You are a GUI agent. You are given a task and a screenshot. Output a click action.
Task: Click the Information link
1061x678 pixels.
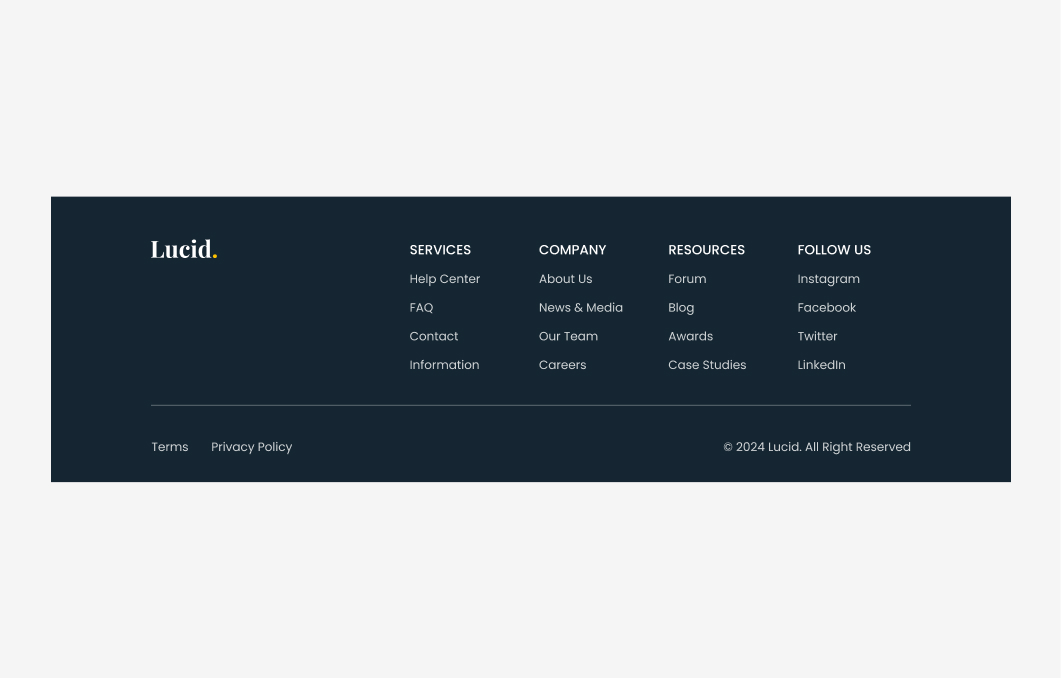(444, 365)
